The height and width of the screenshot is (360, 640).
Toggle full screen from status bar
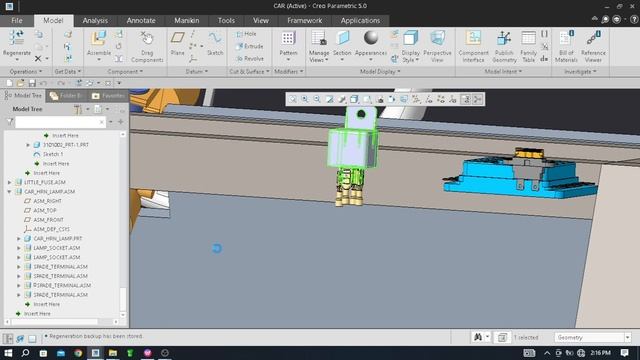[x=32, y=338]
